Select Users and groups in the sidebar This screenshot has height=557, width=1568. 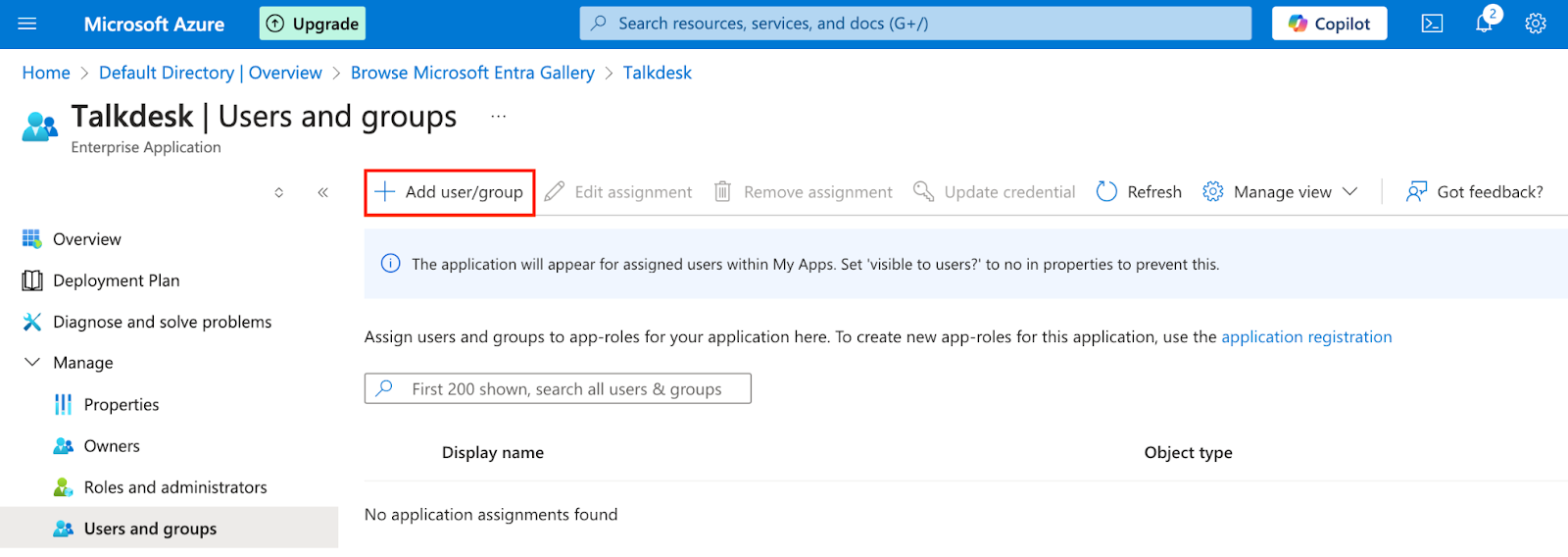coord(170,529)
